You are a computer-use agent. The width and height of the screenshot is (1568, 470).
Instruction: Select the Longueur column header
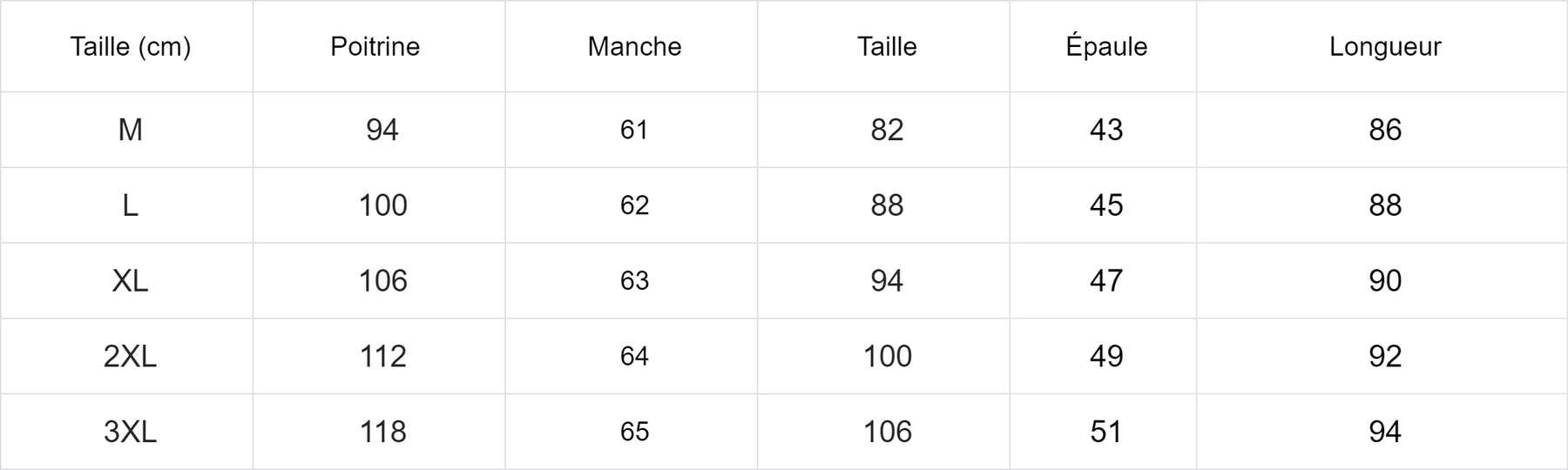pos(1385,46)
